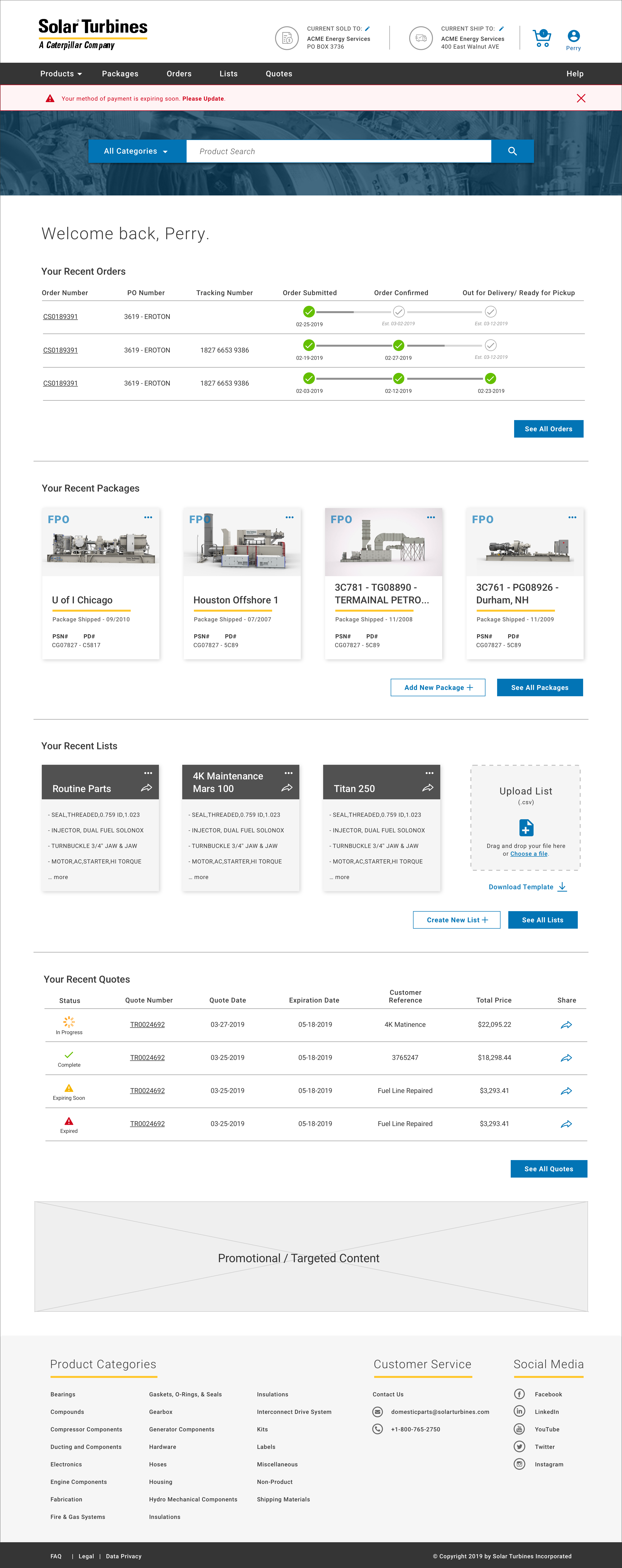
Task: Open options menu on 3C781 TERMAINAL PETRO card
Action: 431,517
